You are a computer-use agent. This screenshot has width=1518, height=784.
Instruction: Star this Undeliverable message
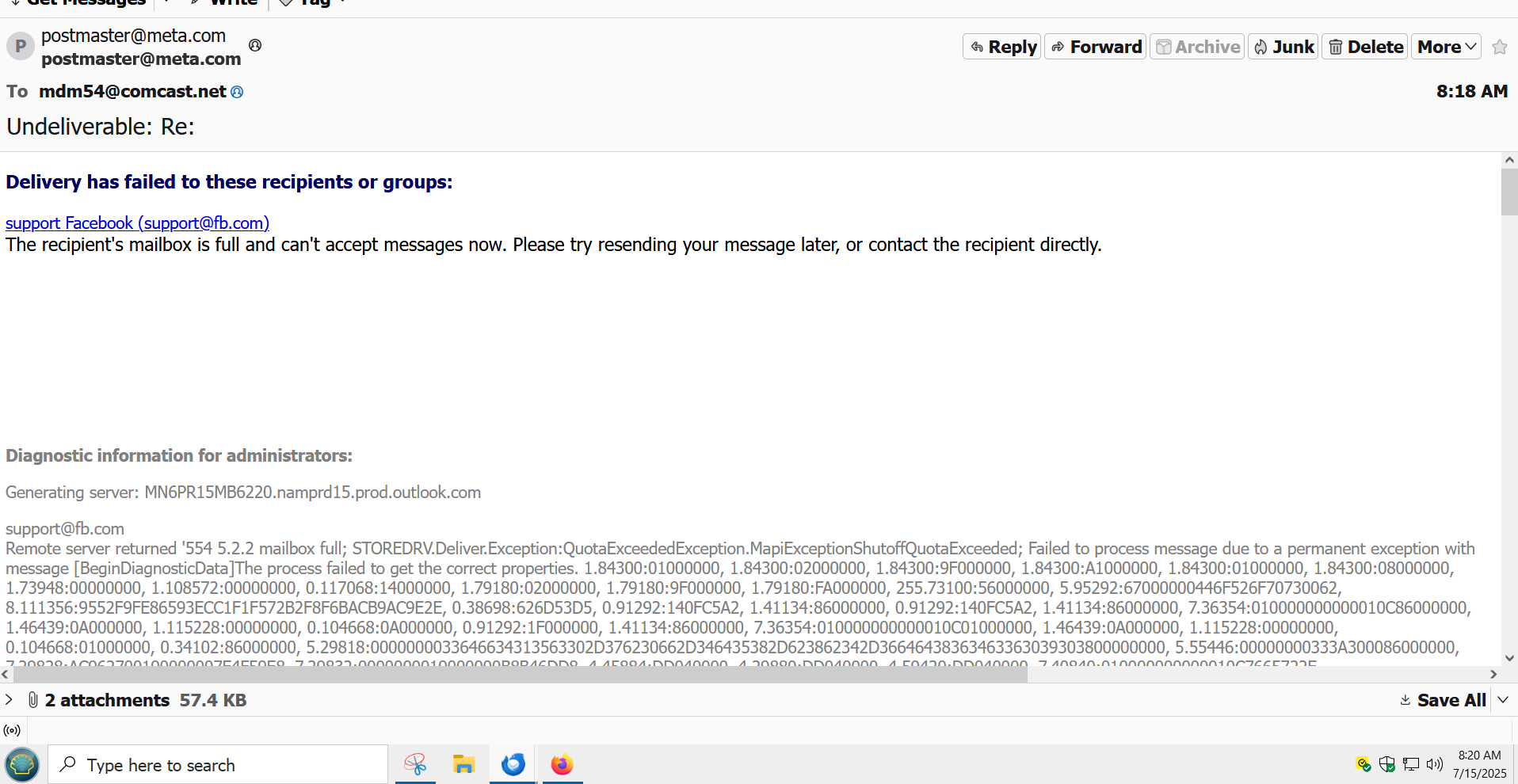[x=1499, y=47]
